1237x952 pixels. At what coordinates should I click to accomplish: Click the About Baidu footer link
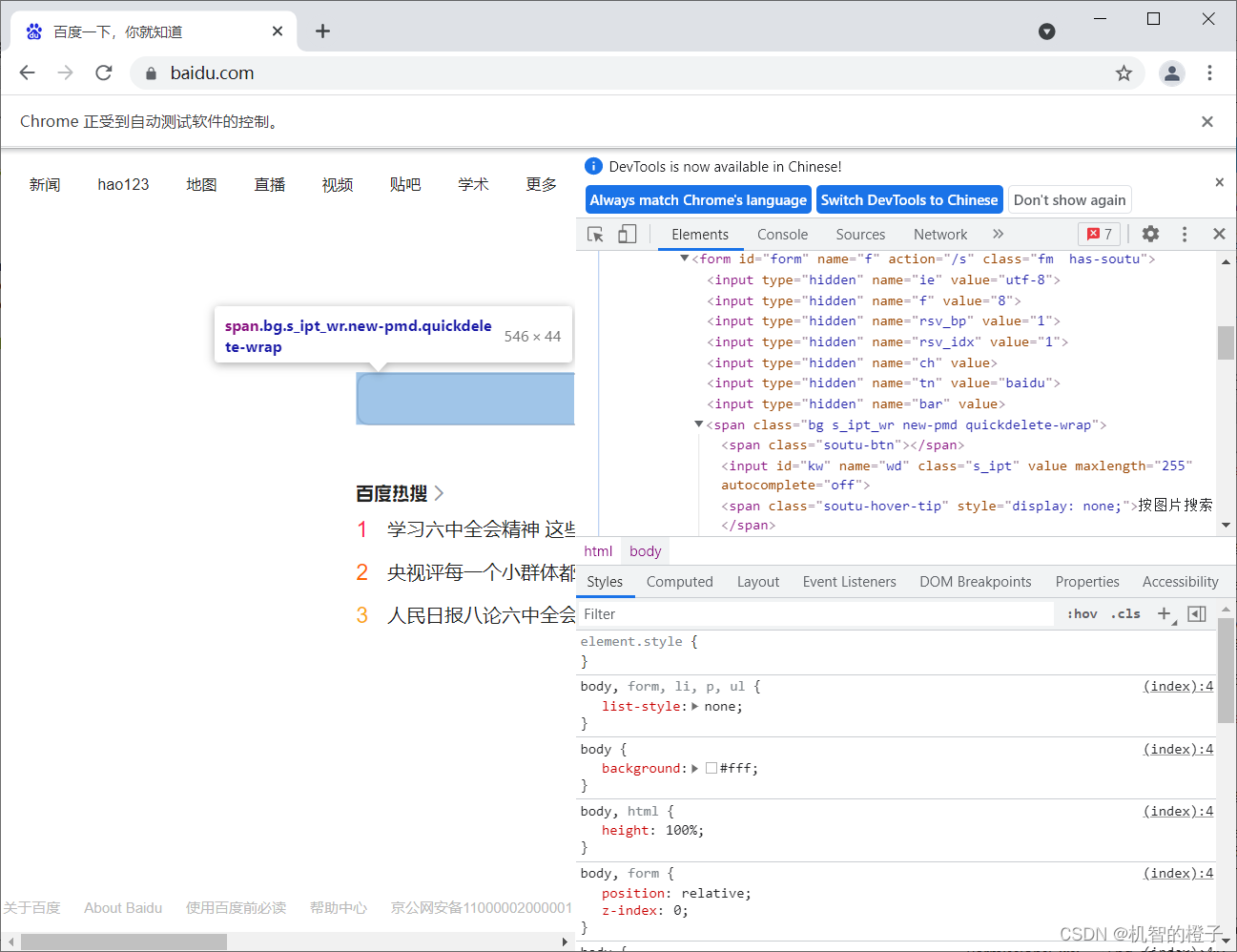(123, 908)
